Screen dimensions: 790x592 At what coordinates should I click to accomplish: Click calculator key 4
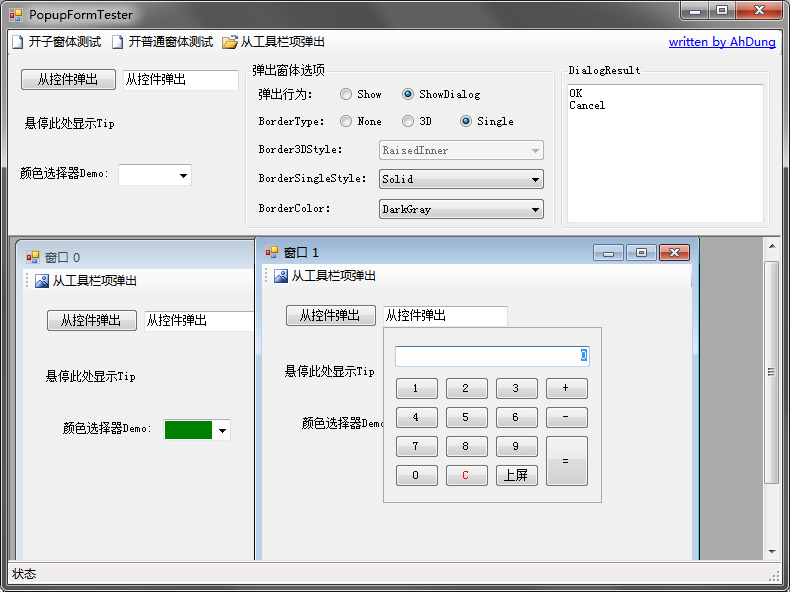point(417,417)
